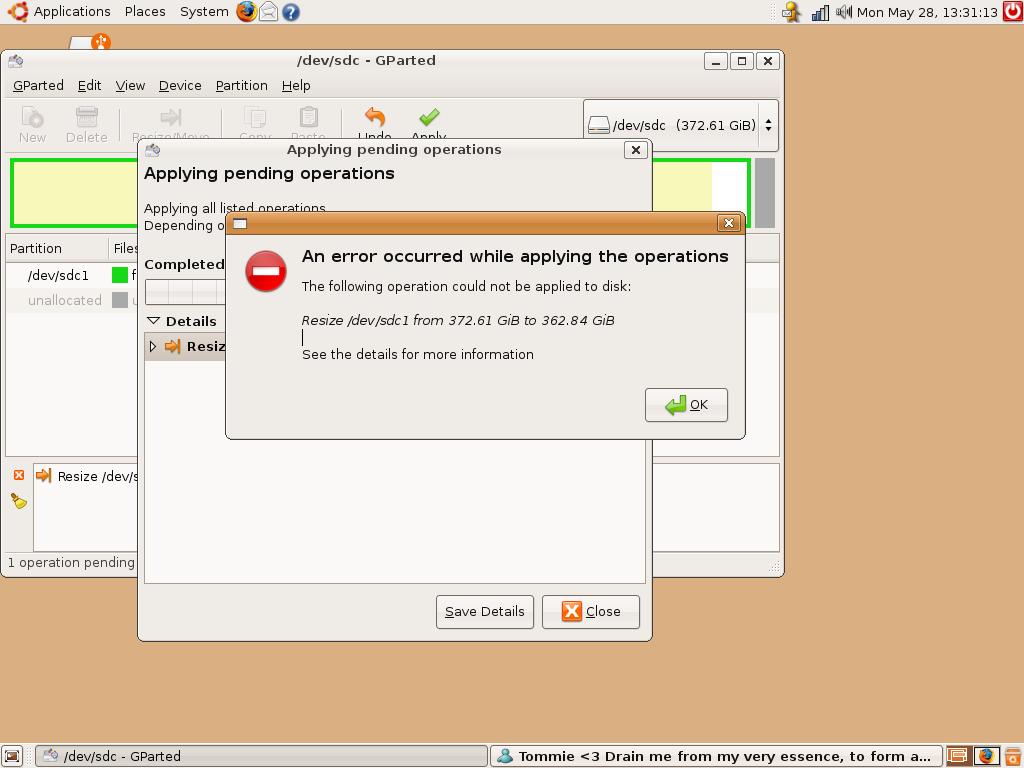Screen dimensions: 1024x768
Task: Open the GParted menu
Action: [x=39, y=86]
